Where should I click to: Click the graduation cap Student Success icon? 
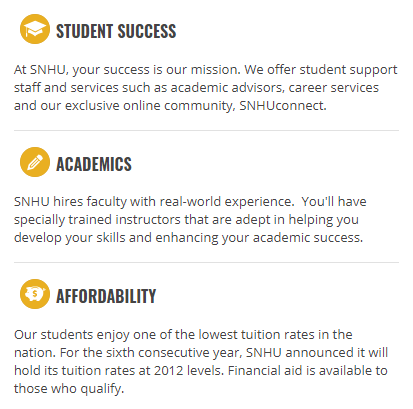tap(35, 29)
